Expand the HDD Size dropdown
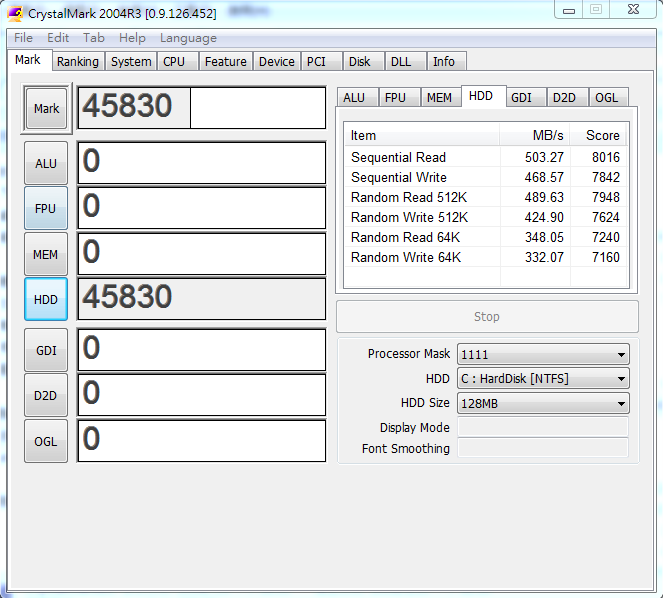663x598 pixels. (543, 403)
